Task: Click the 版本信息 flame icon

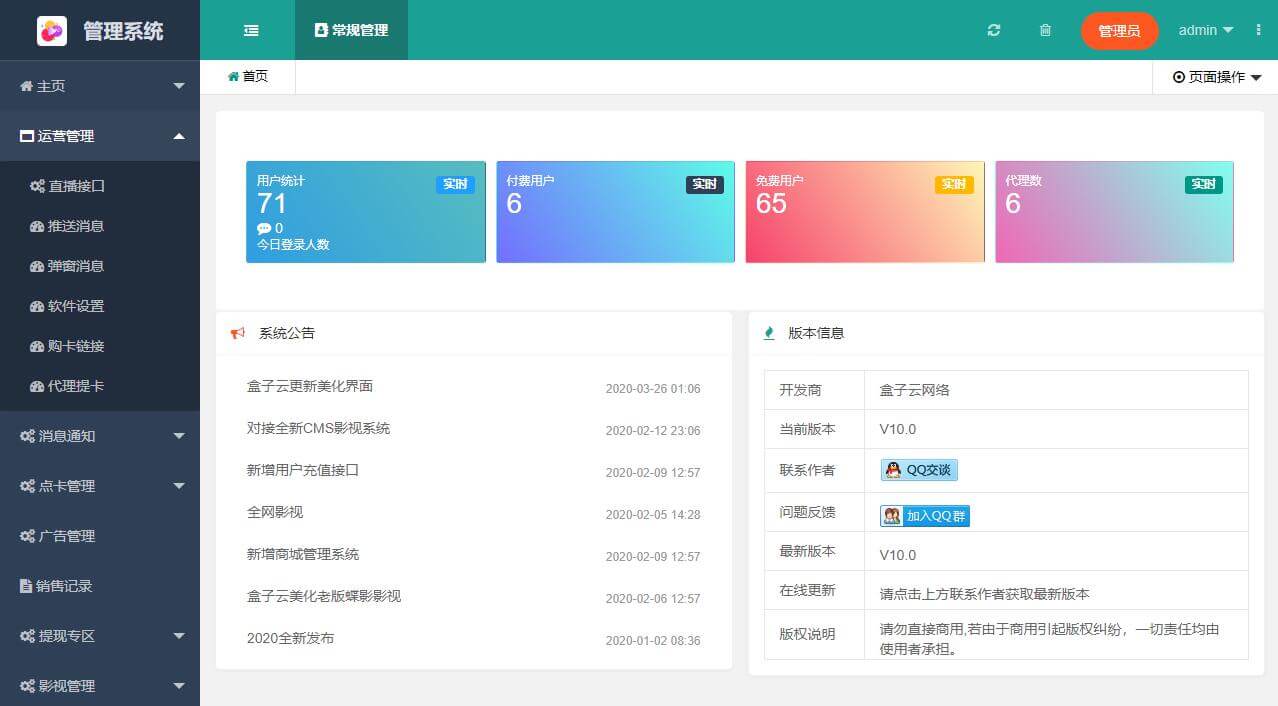Action: click(x=768, y=333)
